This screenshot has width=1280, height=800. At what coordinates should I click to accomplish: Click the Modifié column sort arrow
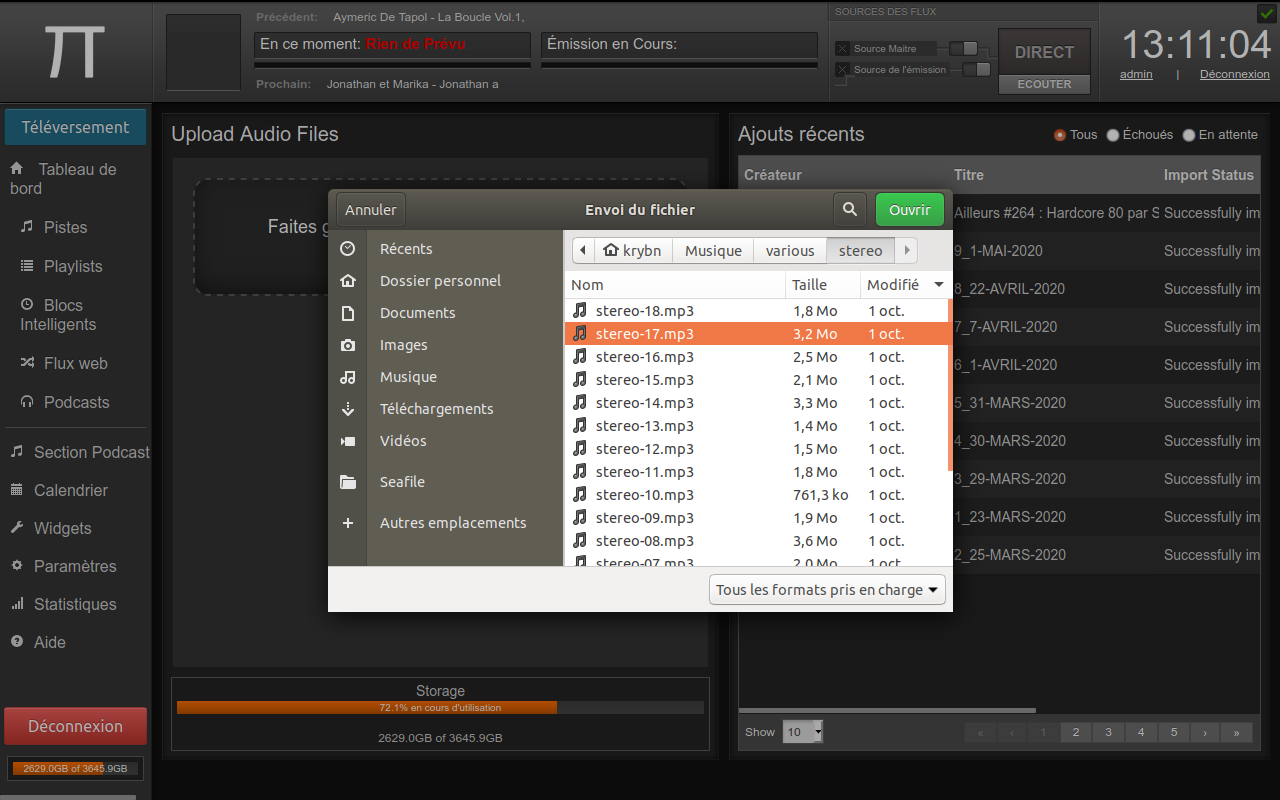pyautogui.click(x=938, y=285)
